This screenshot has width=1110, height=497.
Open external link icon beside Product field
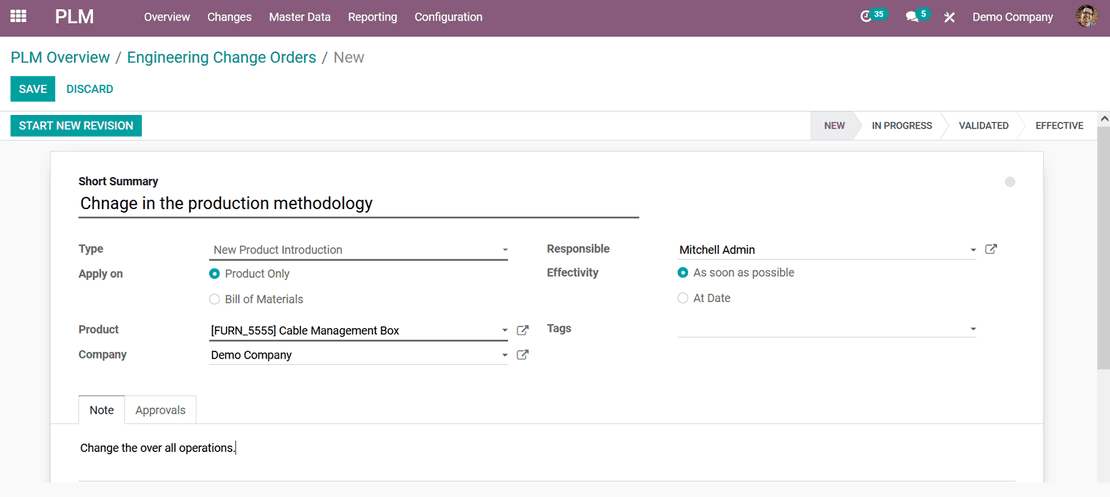tap(522, 330)
